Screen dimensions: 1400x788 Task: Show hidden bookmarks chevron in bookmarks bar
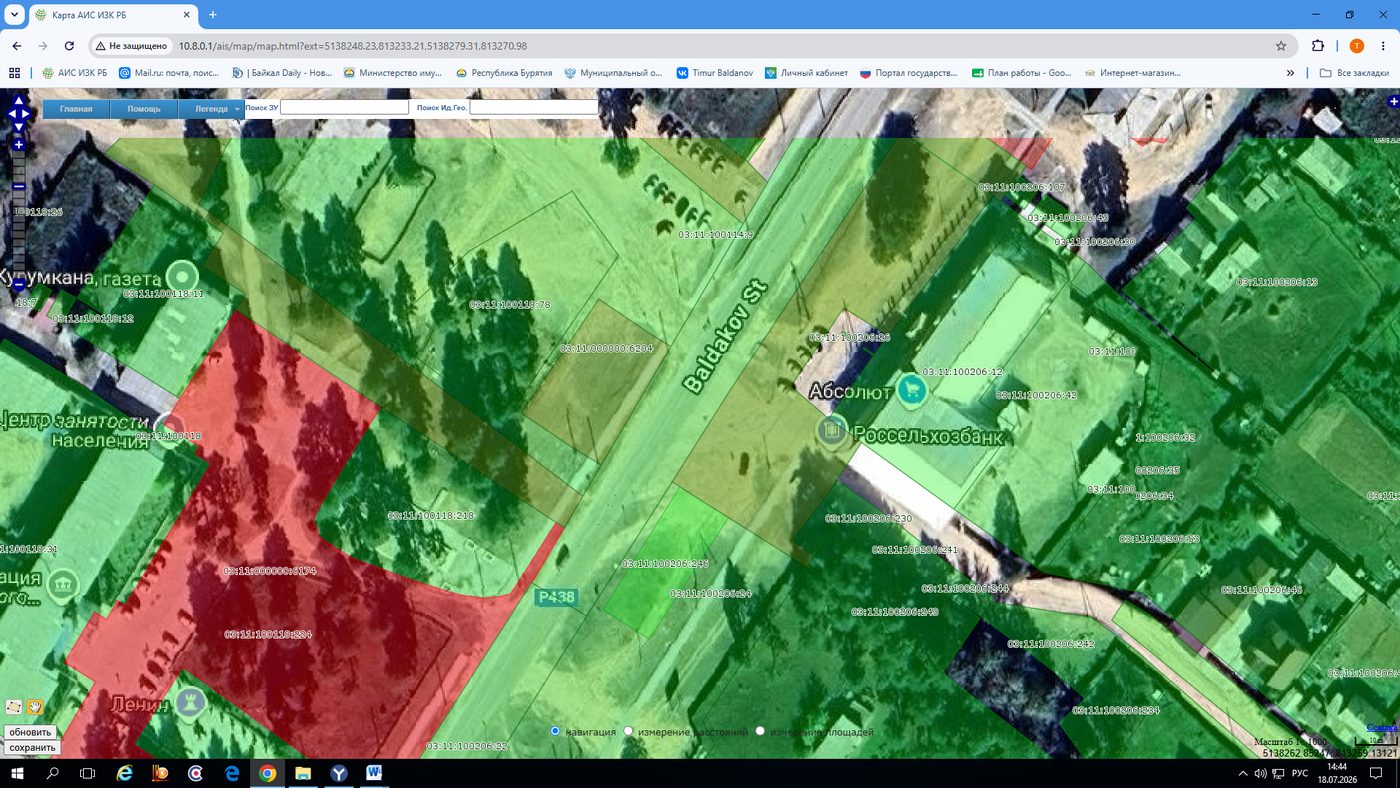pyautogui.click(x=1290, y=73)
